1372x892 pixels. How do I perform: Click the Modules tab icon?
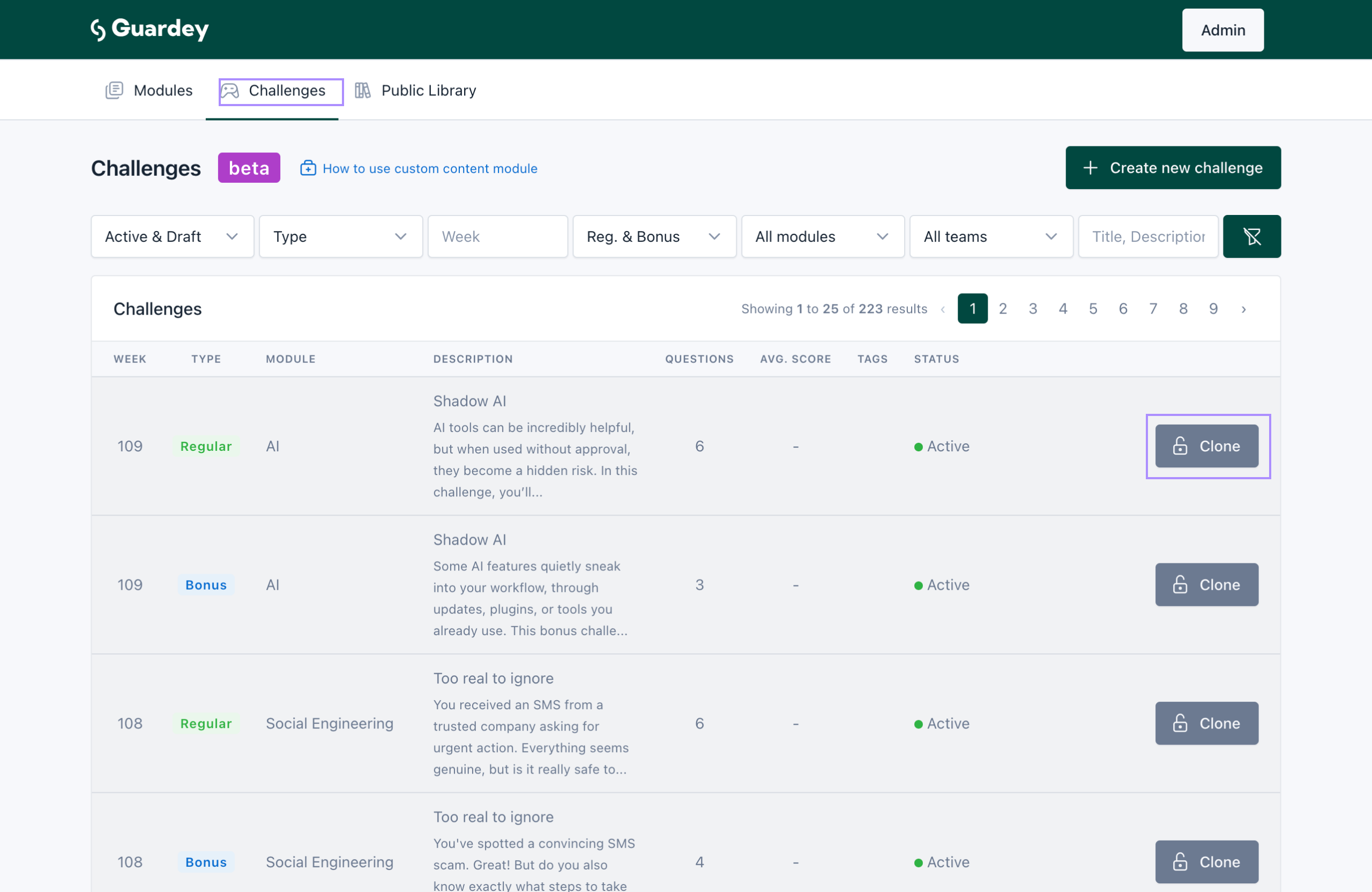coord(114,91)
